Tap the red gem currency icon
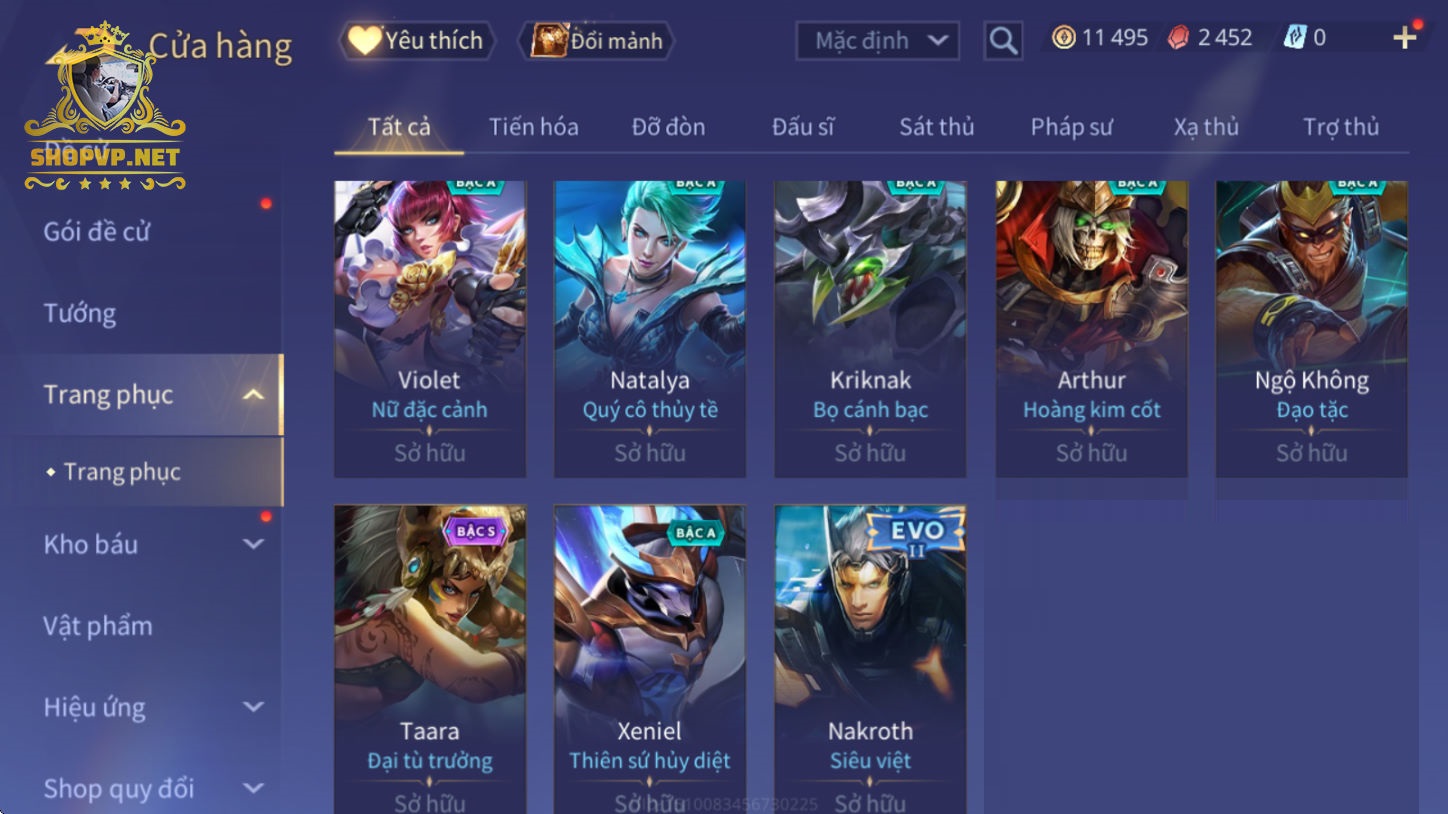The image size is (1448, 814). point(1180,38)
